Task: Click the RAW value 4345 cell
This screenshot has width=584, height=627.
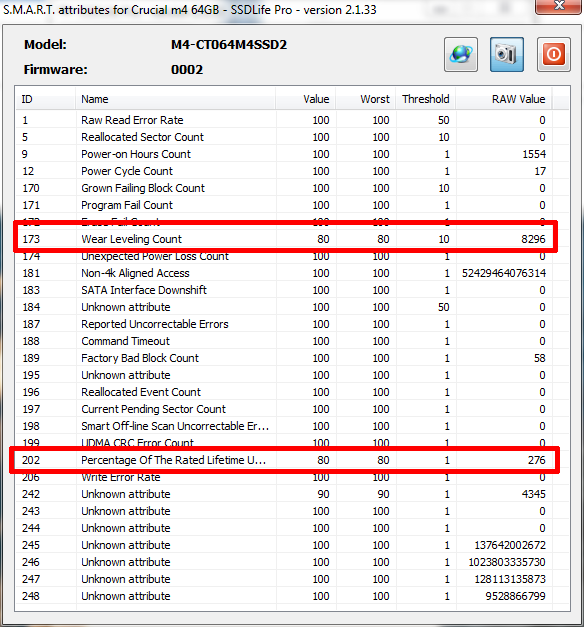Action: point(534,494)
